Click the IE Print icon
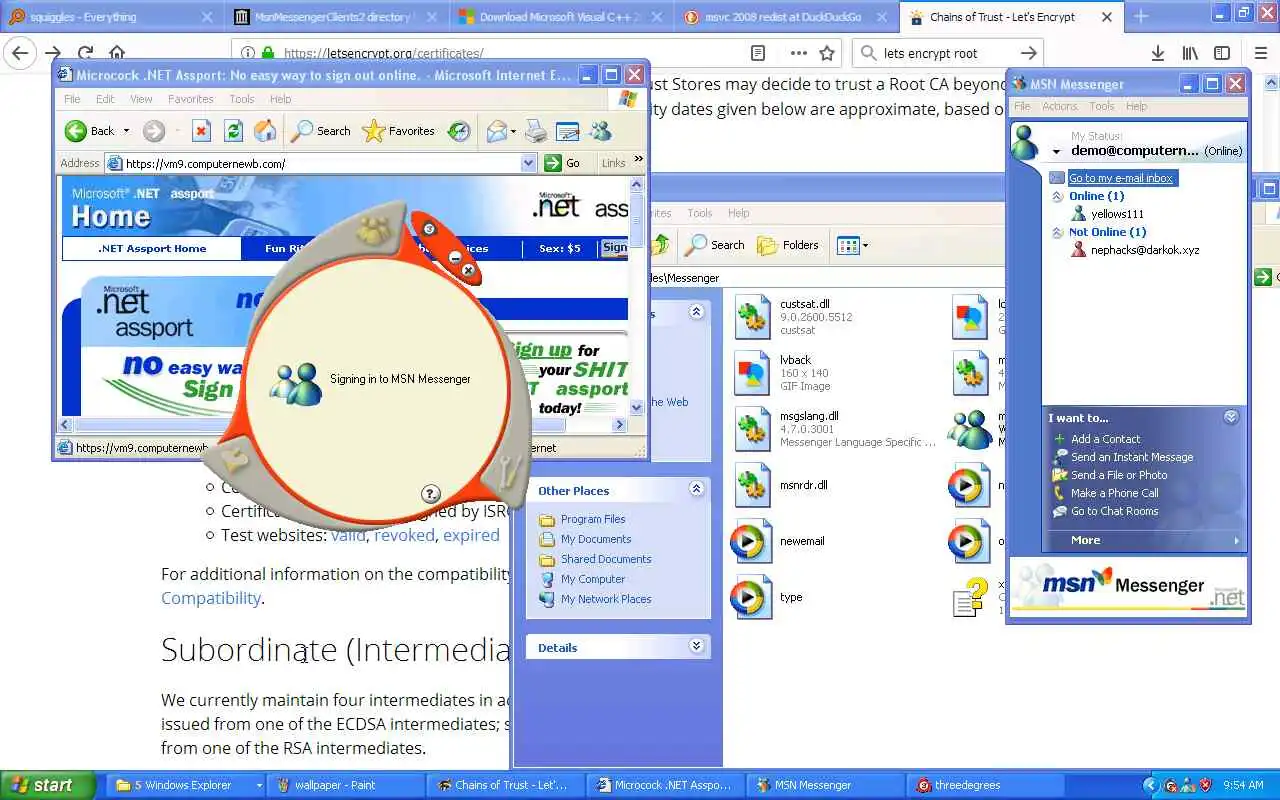This screenshot has width=1280, height=800. coord(536,131)
